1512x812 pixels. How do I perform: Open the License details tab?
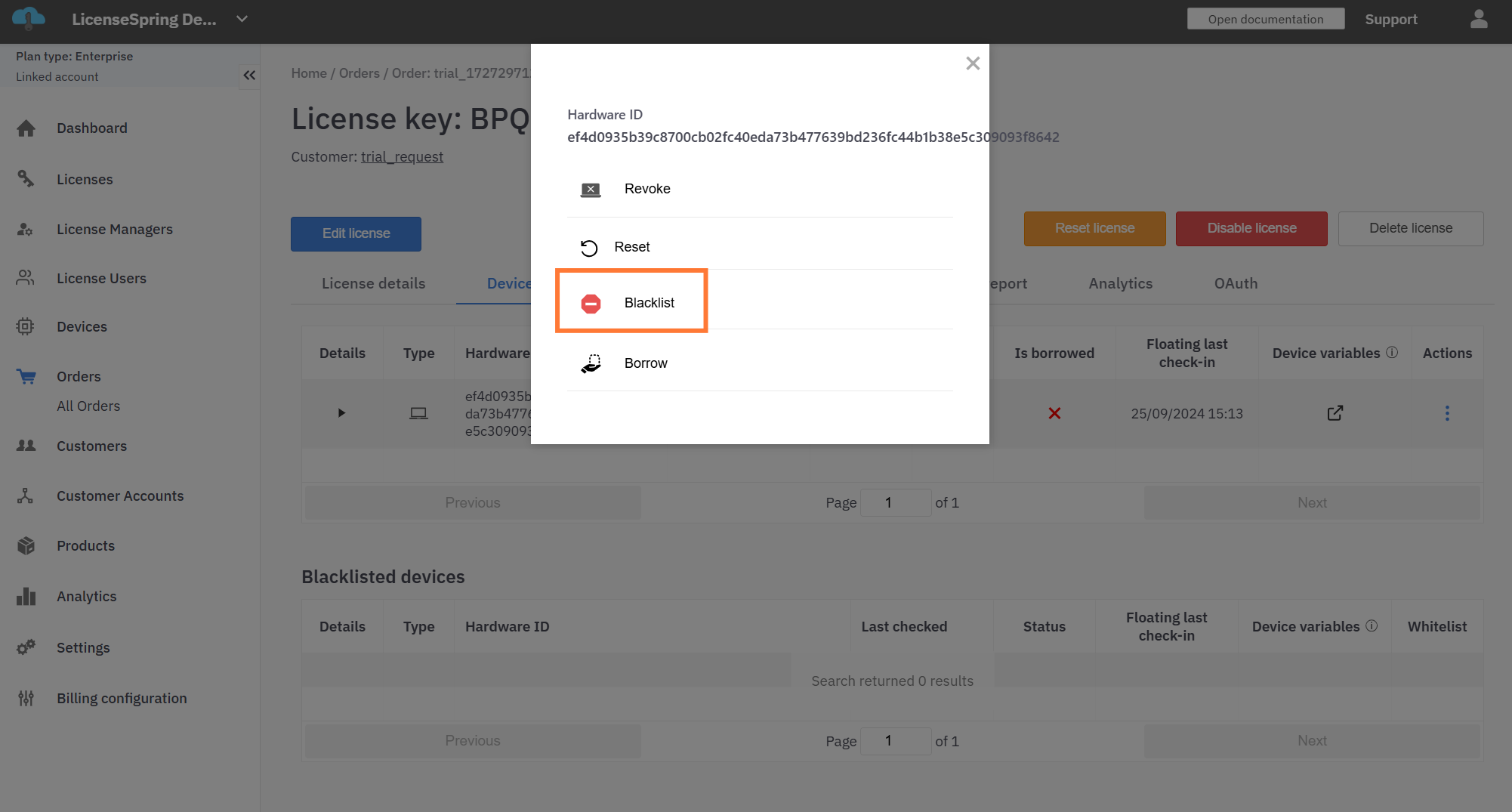coord(373,283)
